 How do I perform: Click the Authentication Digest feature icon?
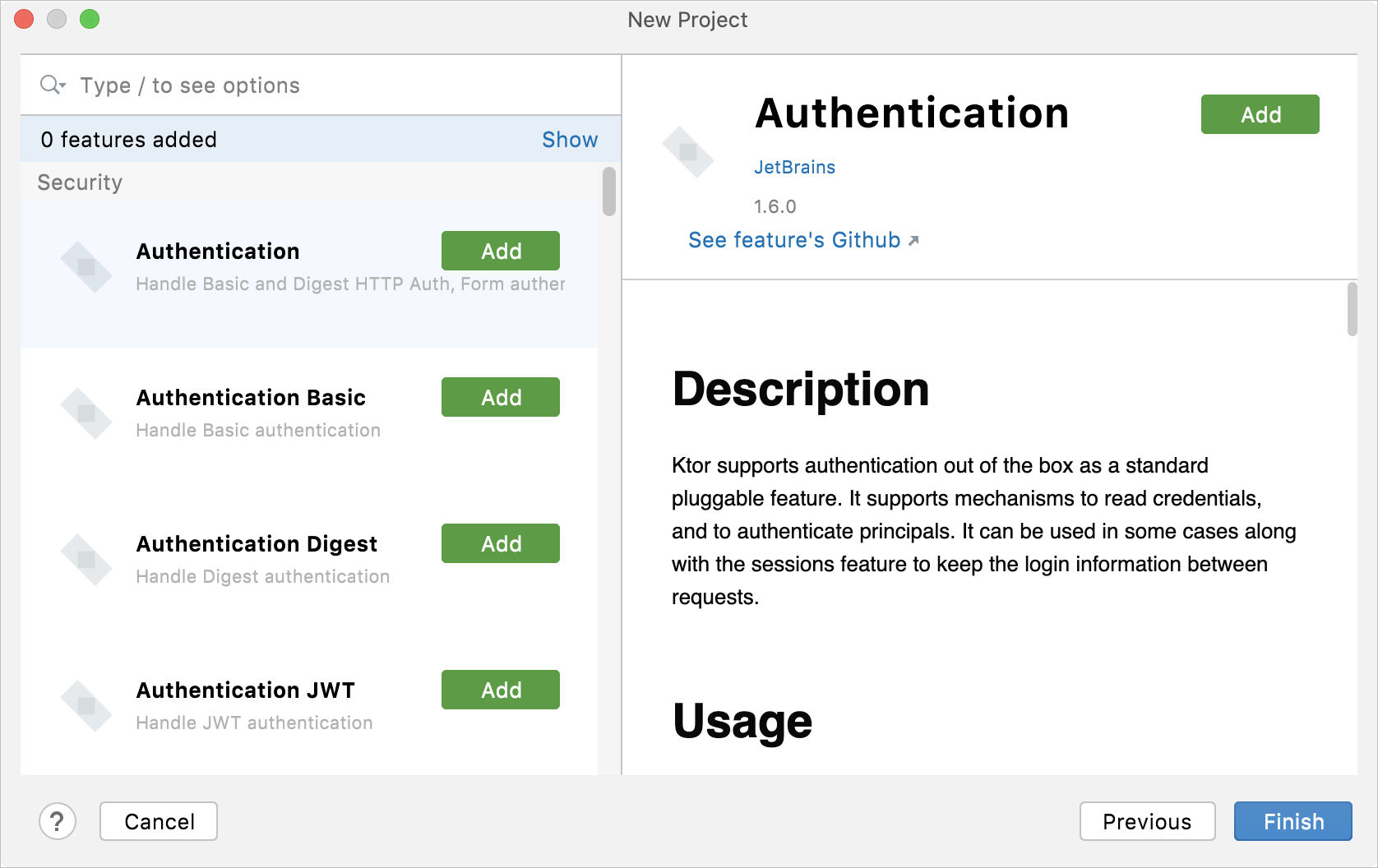87,558
